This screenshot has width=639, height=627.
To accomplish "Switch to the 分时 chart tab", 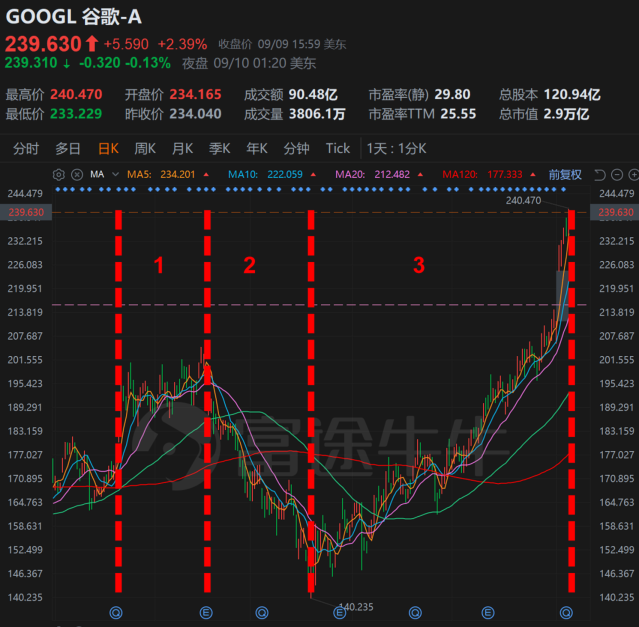I will [26, 148].
